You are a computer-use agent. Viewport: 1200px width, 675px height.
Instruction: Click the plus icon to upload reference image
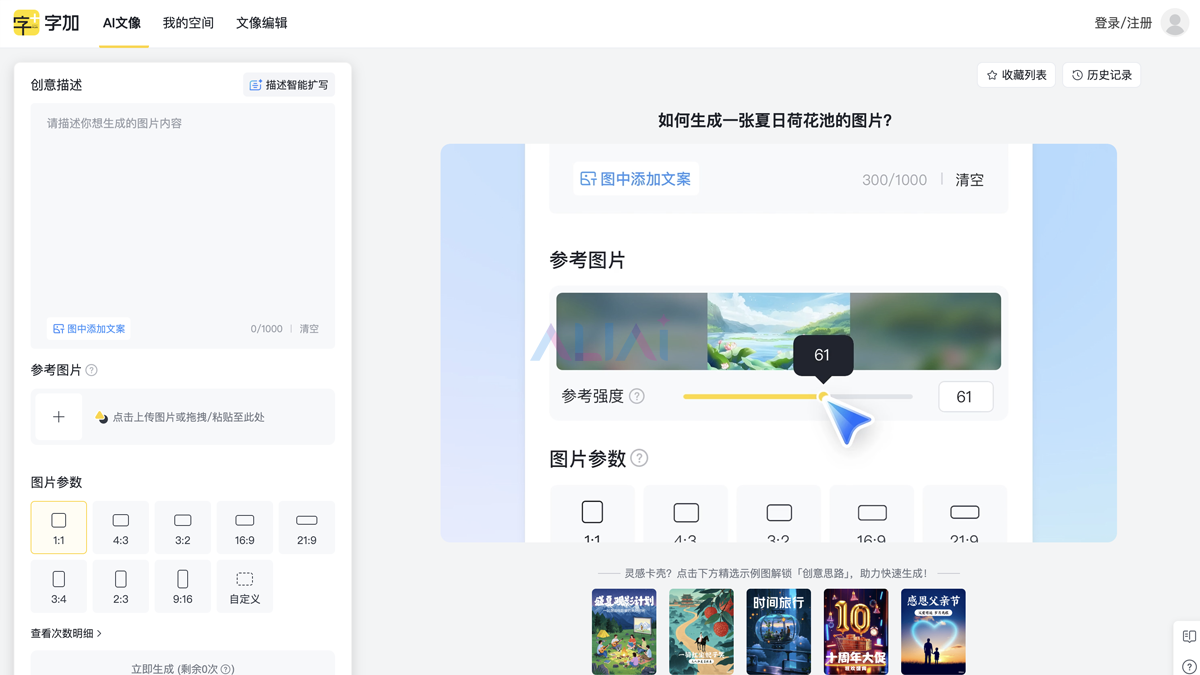59,417
